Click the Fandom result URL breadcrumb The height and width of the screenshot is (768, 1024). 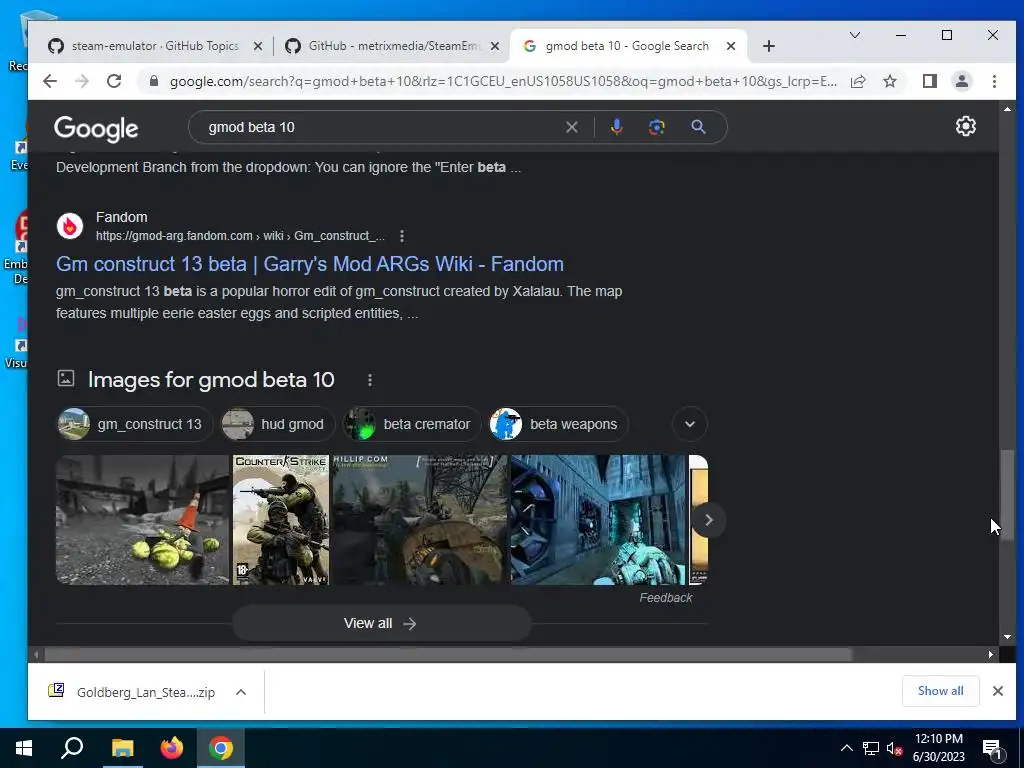click(240, 236)
